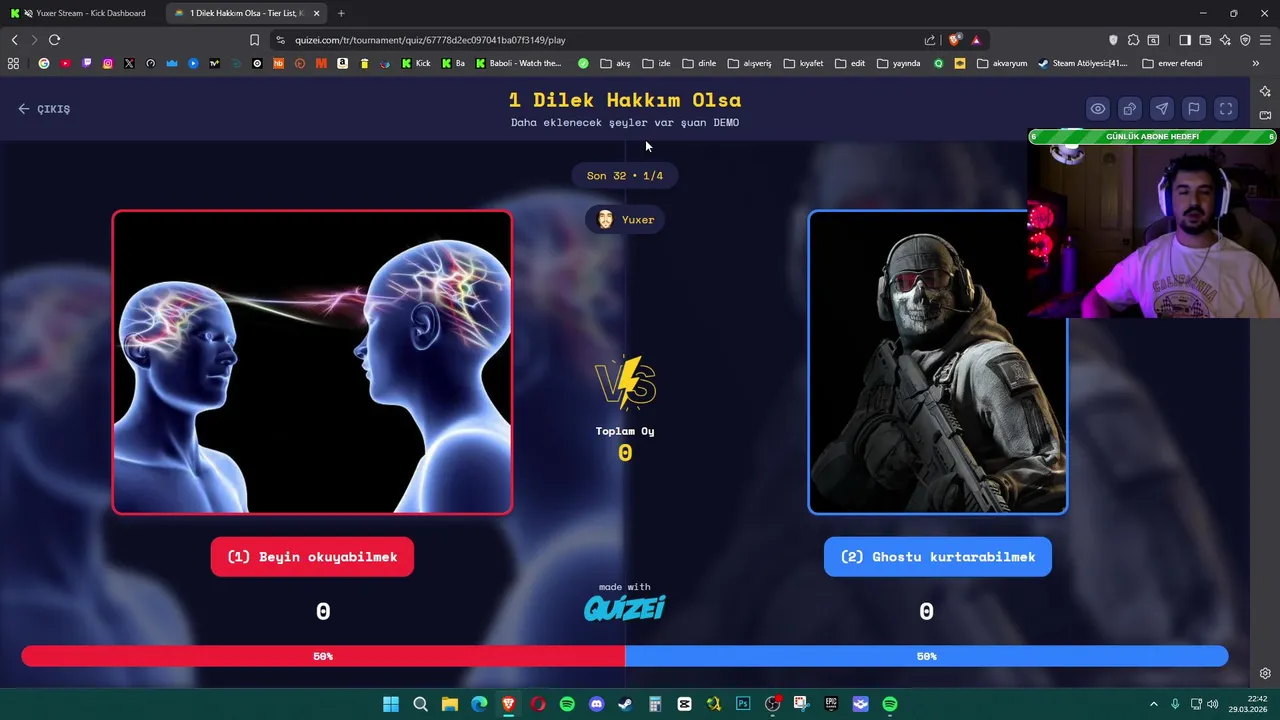1280x720 pixels.
Task: Expand the izle bookmarks folder
Action: [656, 63]
